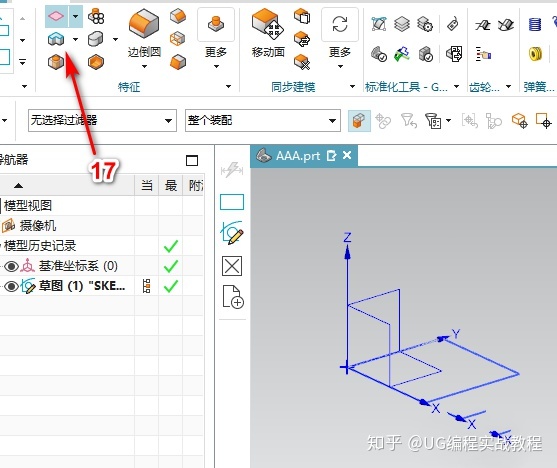Expand the 齿轮 group arrow
557x468 pixels.
508,86
